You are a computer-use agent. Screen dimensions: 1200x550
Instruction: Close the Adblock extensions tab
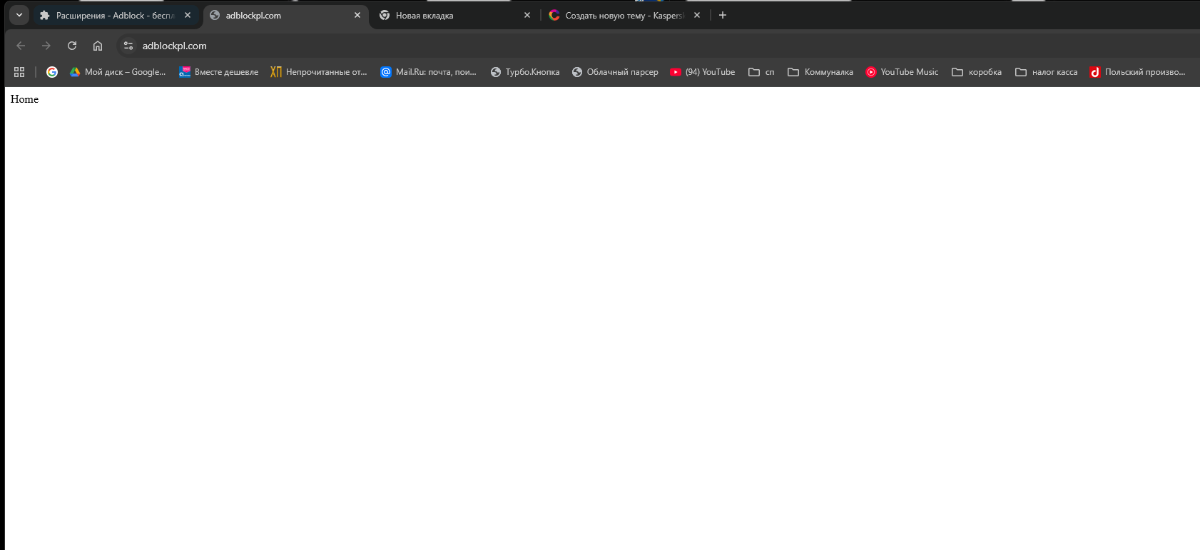pos(187,15)
